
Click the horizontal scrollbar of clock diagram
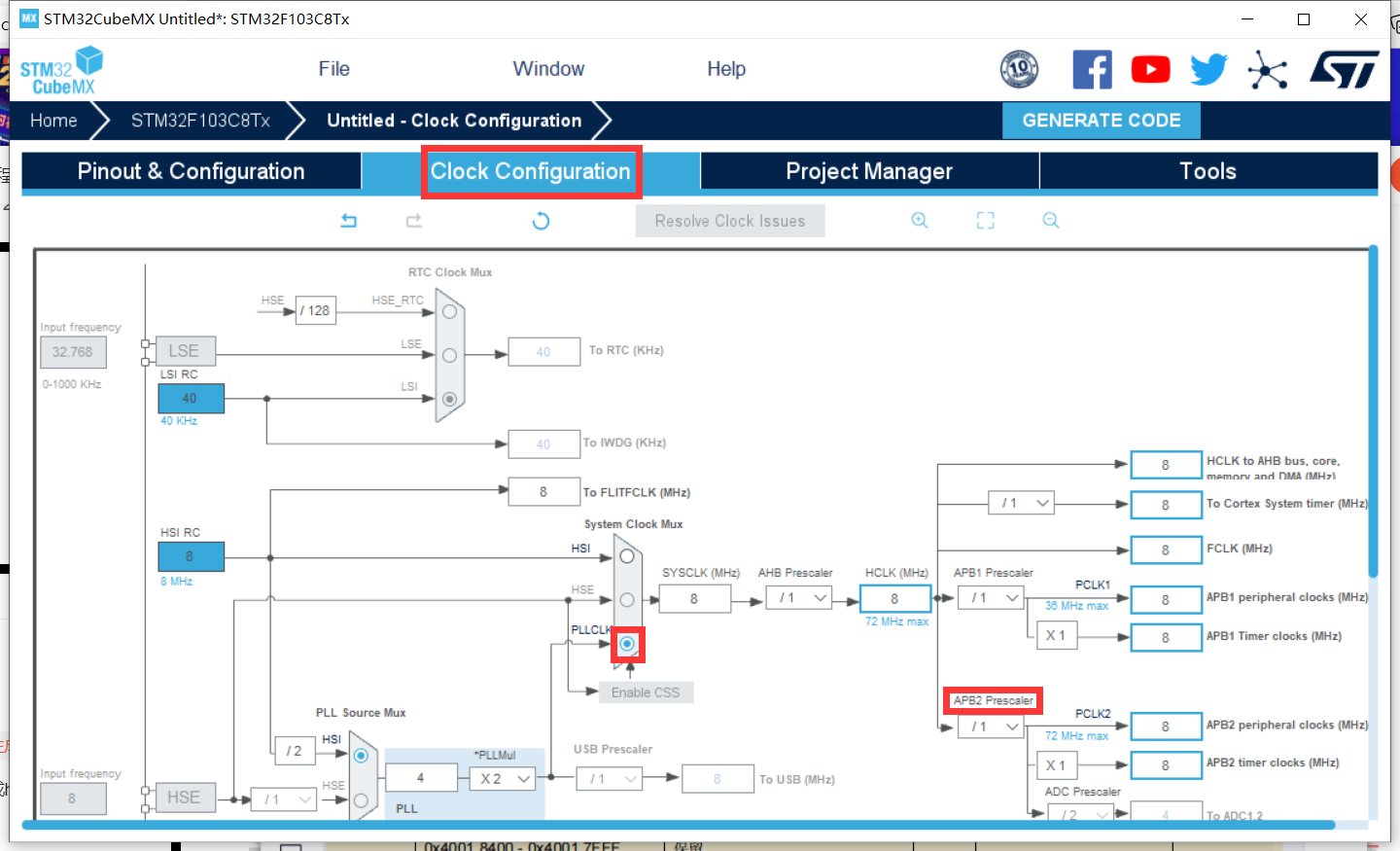tap(679, 825)
